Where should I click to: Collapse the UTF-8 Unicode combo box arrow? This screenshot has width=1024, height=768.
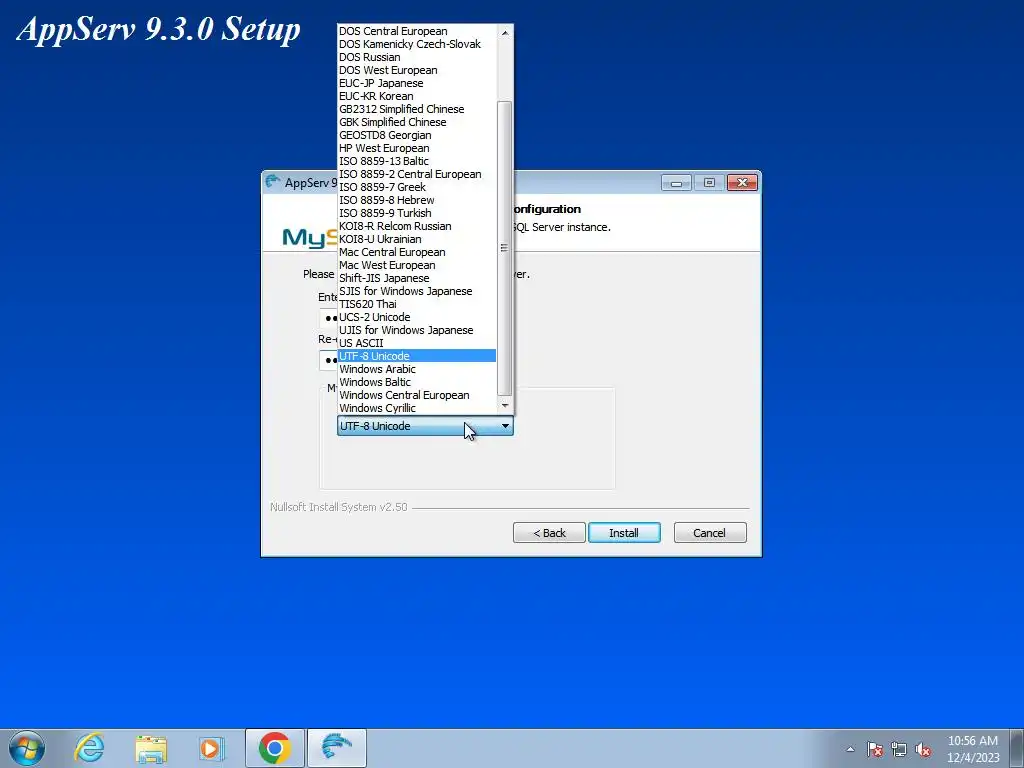point(505,426)
